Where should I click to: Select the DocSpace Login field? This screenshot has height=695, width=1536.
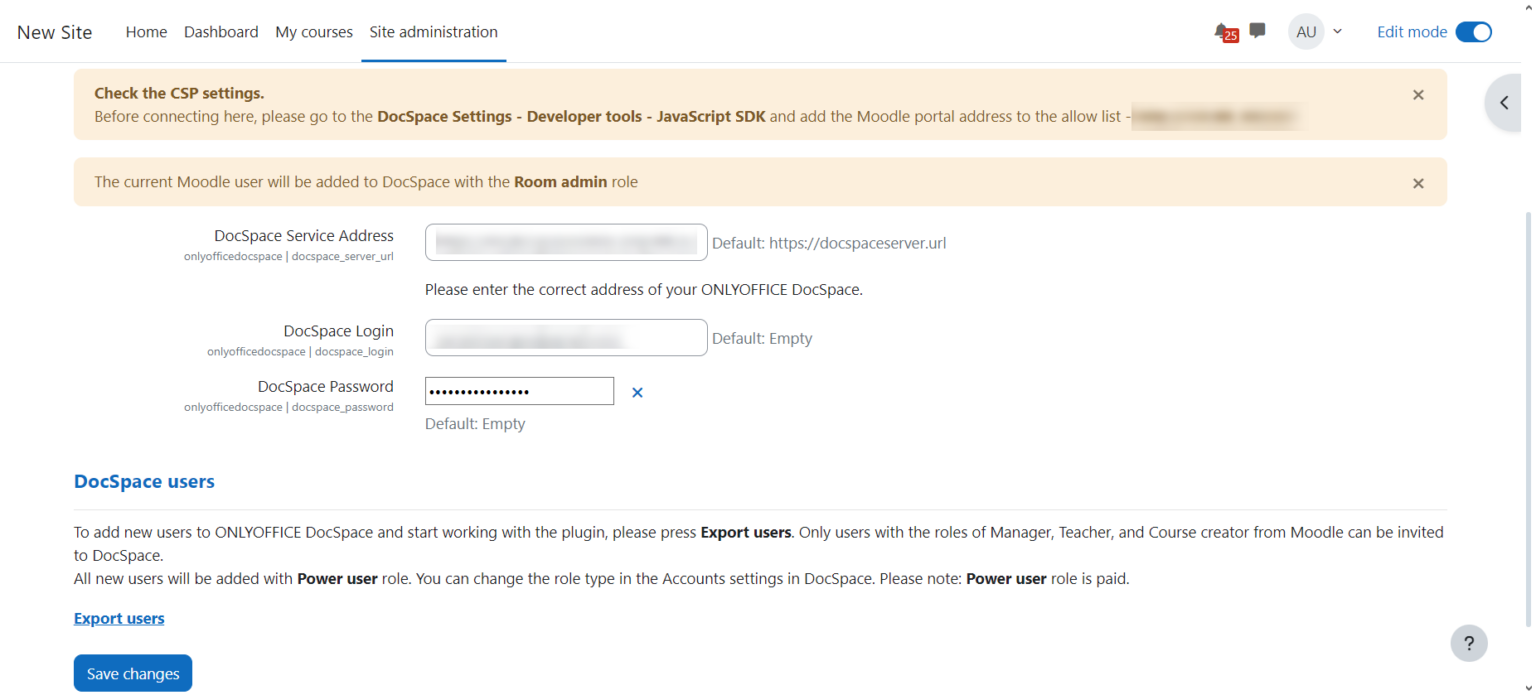pyautogui.click(x=566, y=337)
